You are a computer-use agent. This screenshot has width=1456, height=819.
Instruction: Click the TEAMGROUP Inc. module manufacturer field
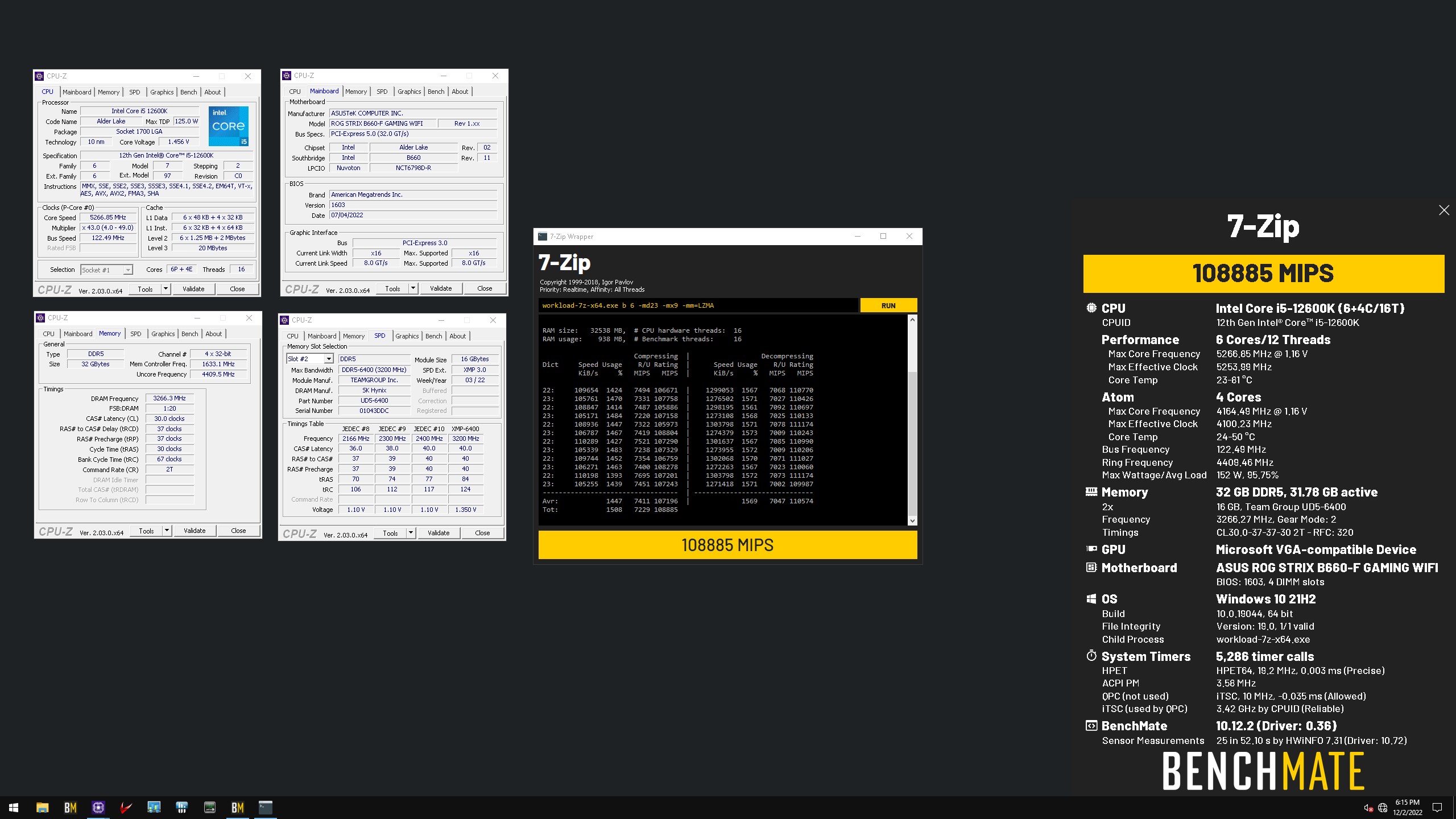pos(374,380)
